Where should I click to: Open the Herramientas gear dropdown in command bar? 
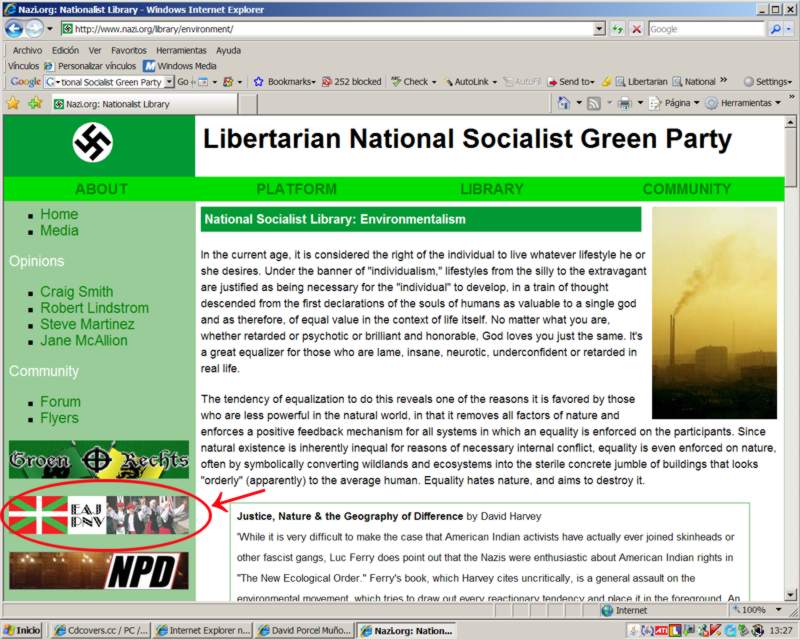click(743, 103)
